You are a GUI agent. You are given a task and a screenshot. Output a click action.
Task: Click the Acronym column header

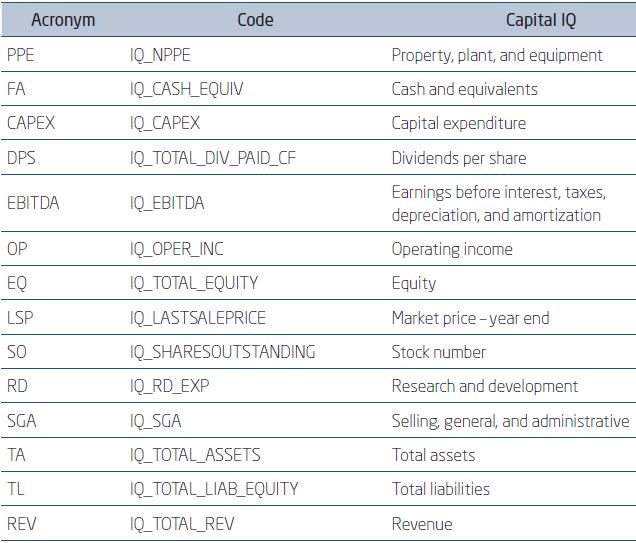coord(63,20)
